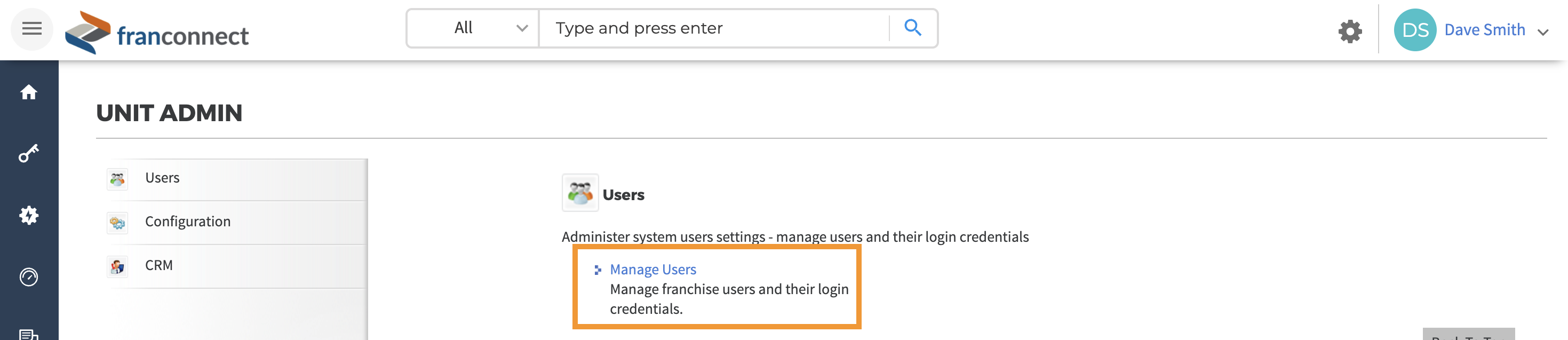1568x340 pixels.
Task: Select Users in the Unit Admin menu
Action: (x=162, y=178)
